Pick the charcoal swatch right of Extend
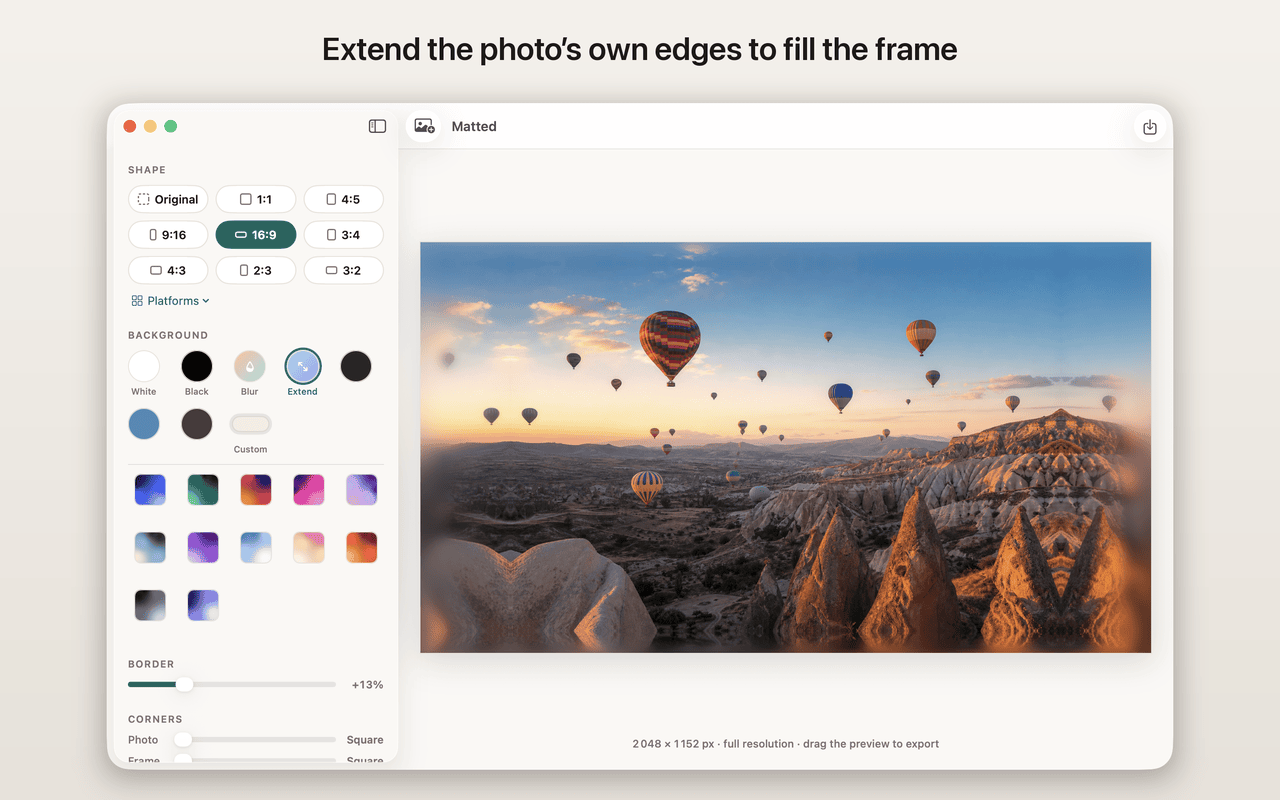 [x=356, y=366]
